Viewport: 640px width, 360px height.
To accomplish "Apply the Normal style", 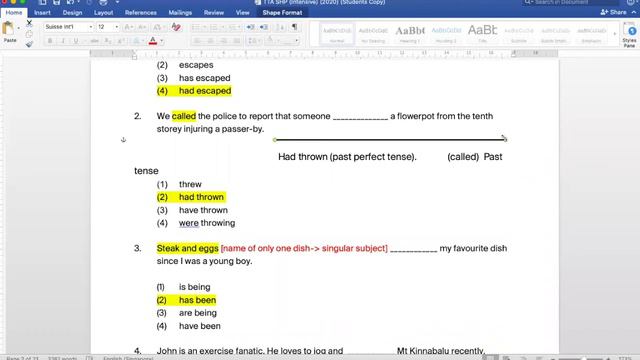I will [337, 34].
